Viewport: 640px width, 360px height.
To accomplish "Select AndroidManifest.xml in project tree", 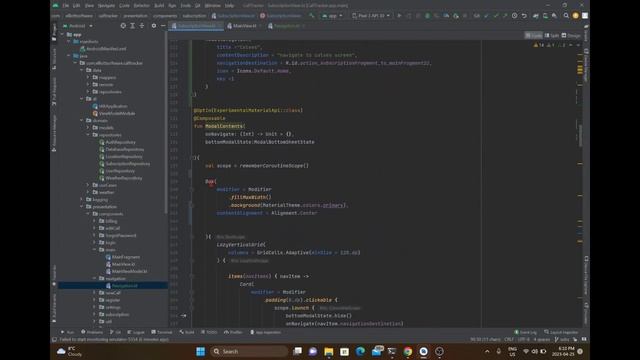I will tap(103, 49).
